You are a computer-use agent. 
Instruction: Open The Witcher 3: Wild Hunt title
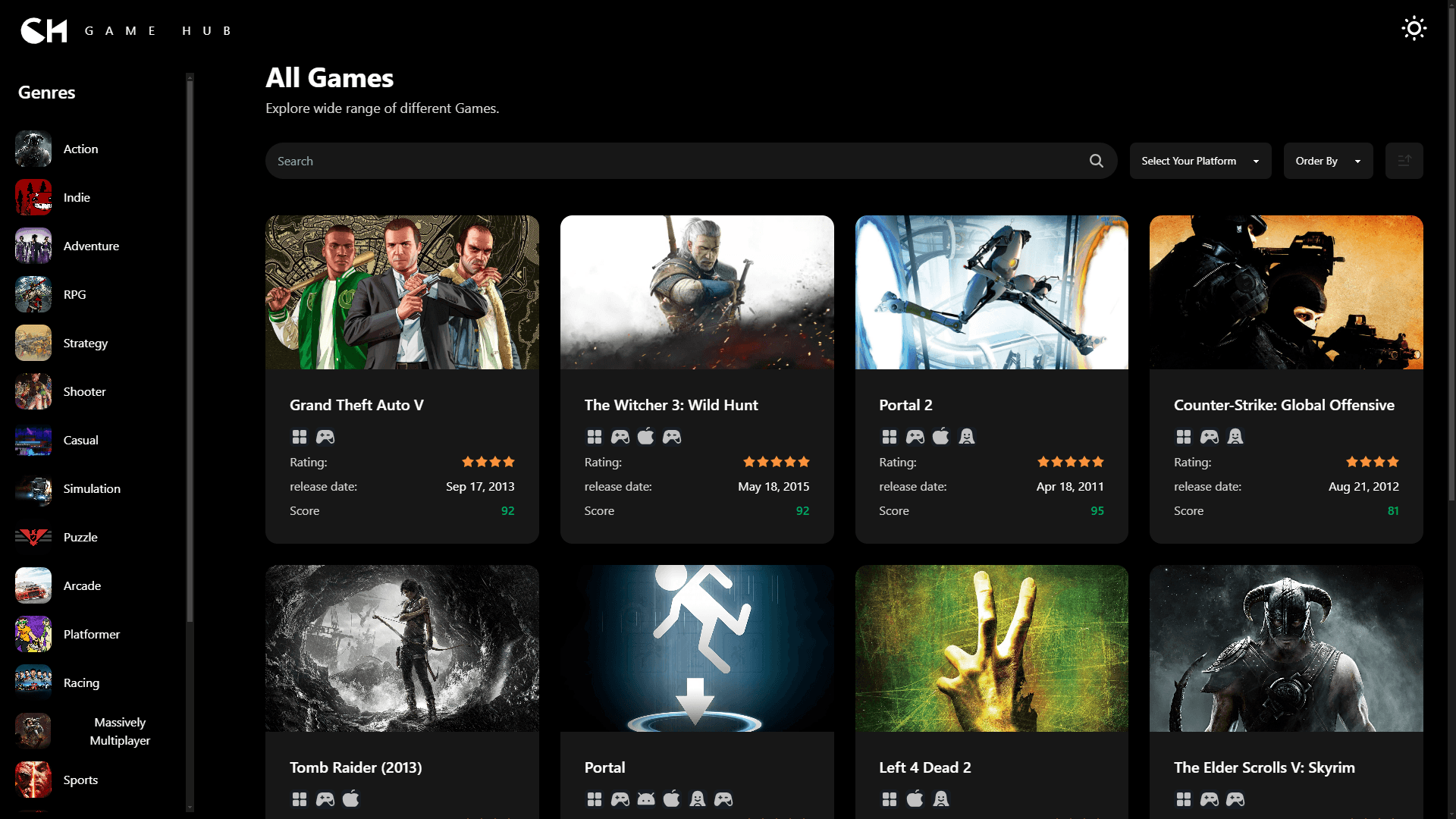[670, 405]
